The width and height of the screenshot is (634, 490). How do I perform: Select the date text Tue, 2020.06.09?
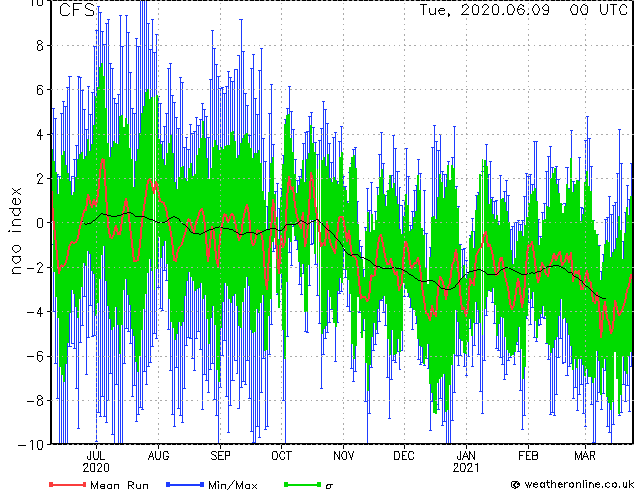(x=484, y=10)
